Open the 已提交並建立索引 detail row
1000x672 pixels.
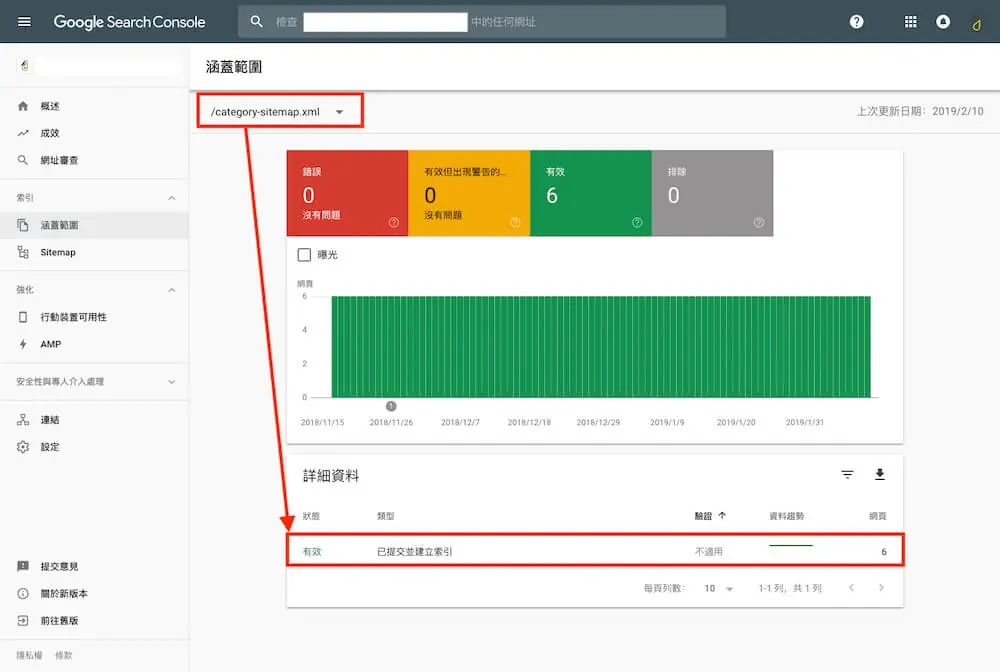[x=595, y=550]
